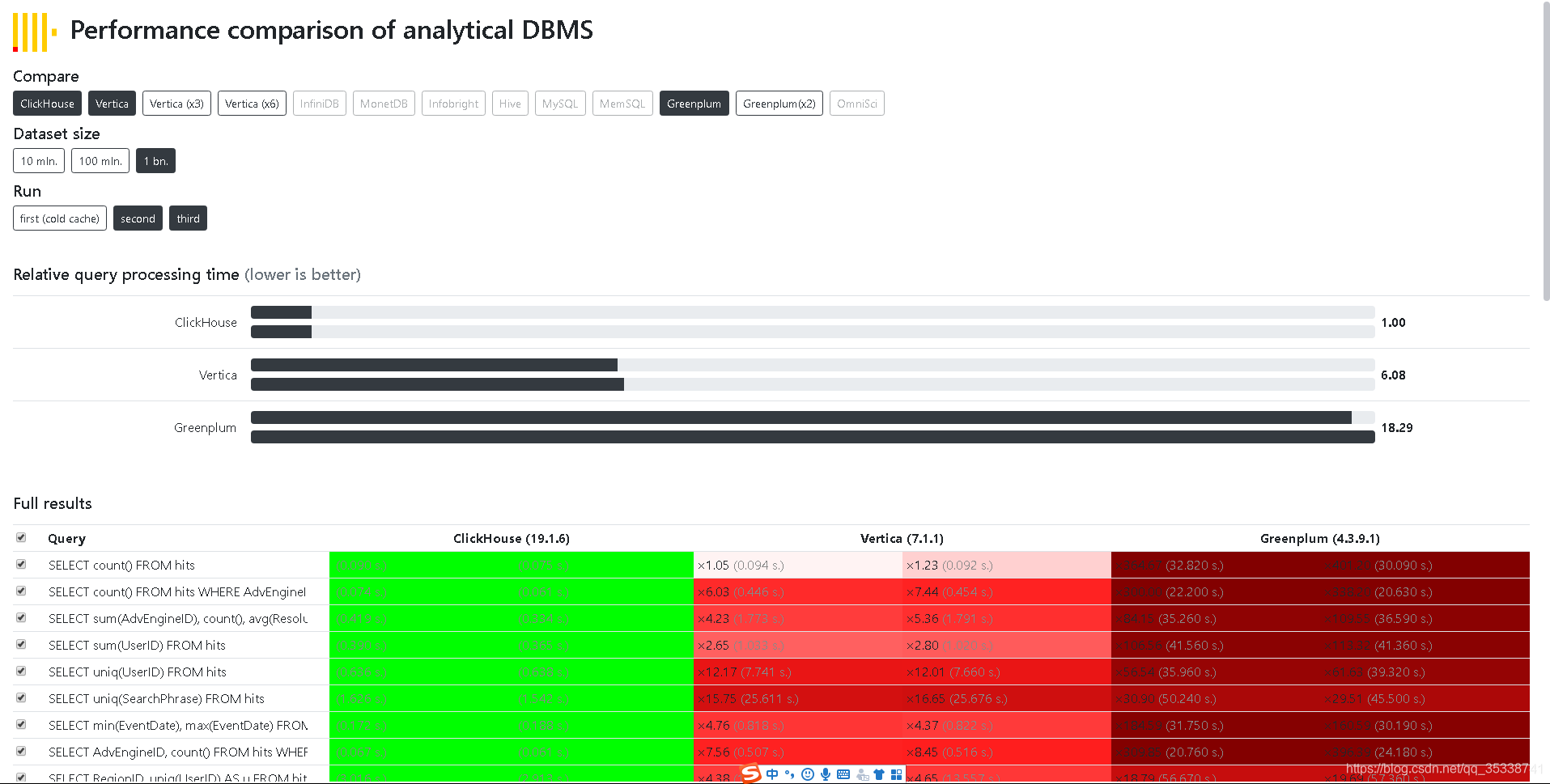Switch Chinese/English mode in the IME bar
Viewport: 1550px width, 784px height.
772,774
